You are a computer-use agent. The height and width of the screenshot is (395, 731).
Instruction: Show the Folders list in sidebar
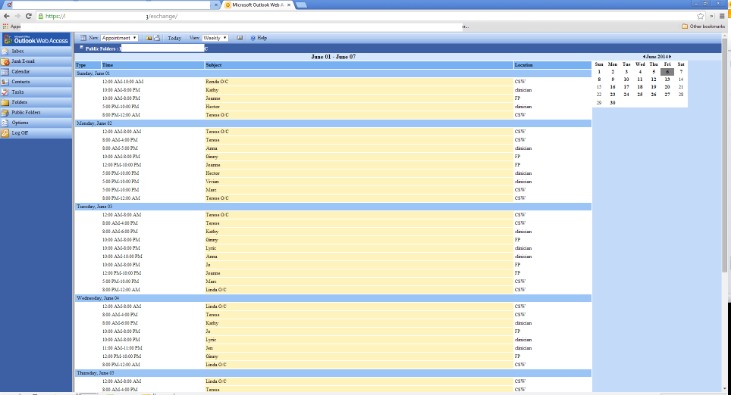tap(35, 103)
